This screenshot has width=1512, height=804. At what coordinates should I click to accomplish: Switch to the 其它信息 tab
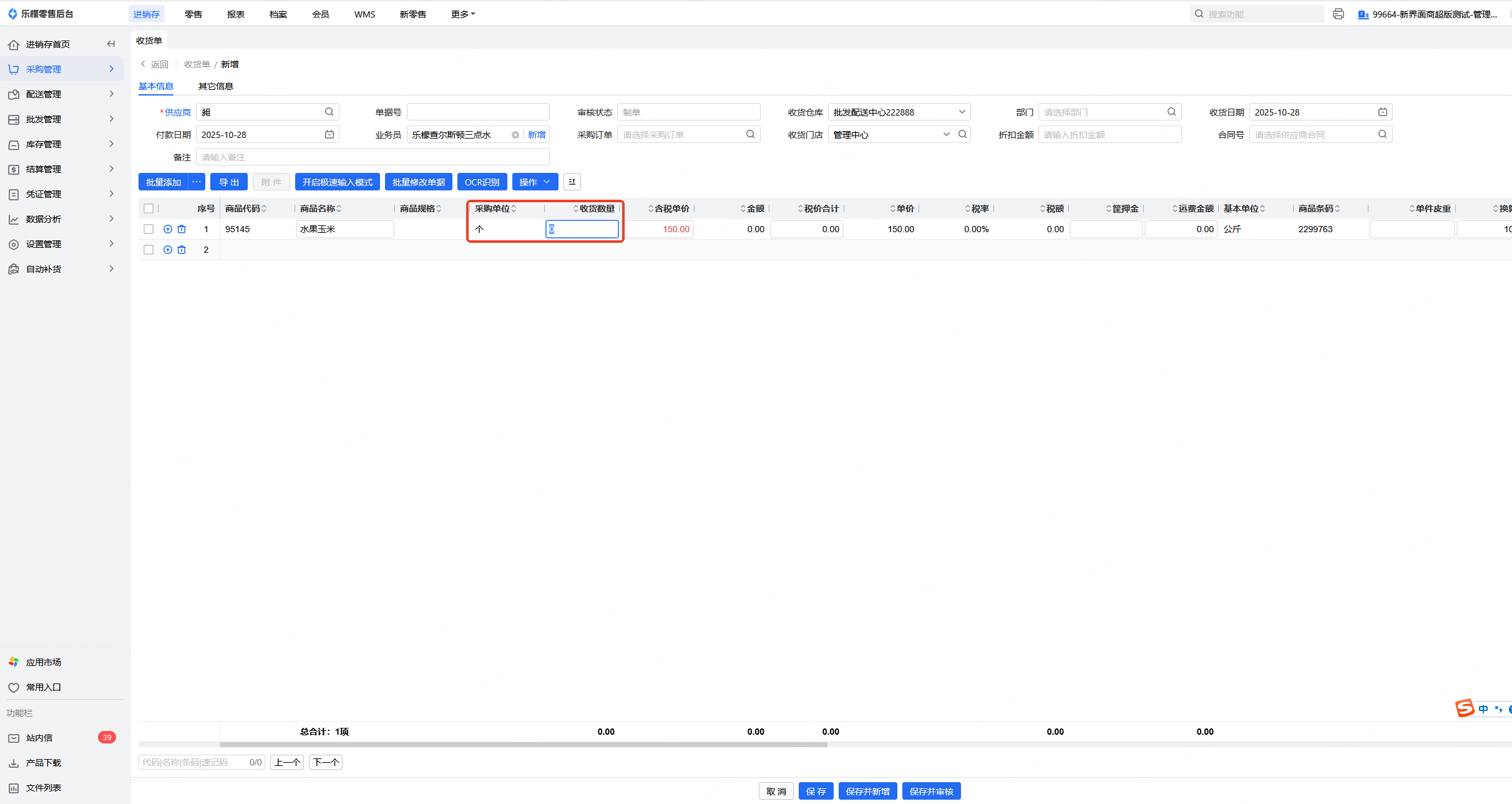(x=215, y=86)
